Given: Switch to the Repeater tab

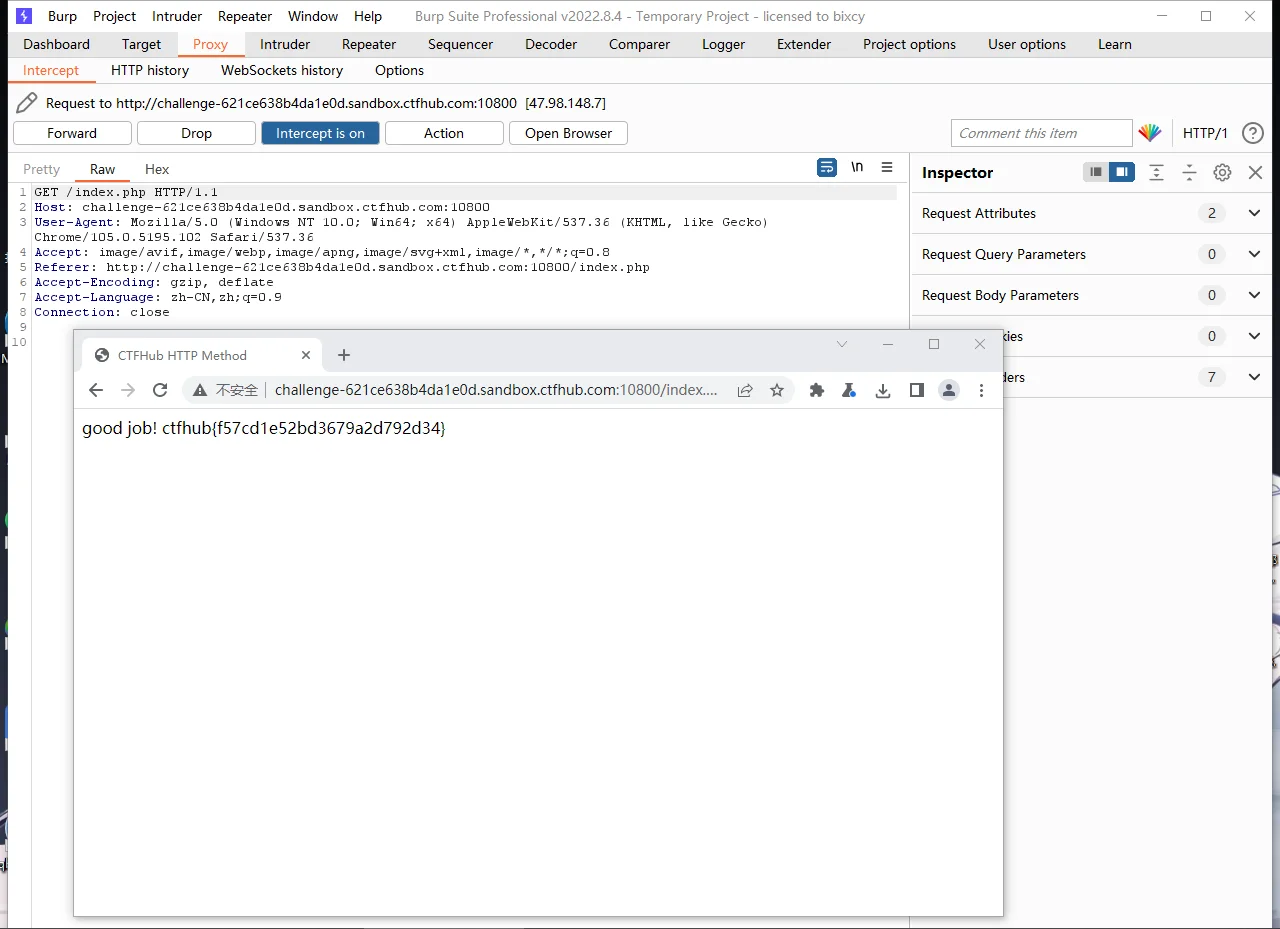Looking at the screenshot, I should [369, 44].
